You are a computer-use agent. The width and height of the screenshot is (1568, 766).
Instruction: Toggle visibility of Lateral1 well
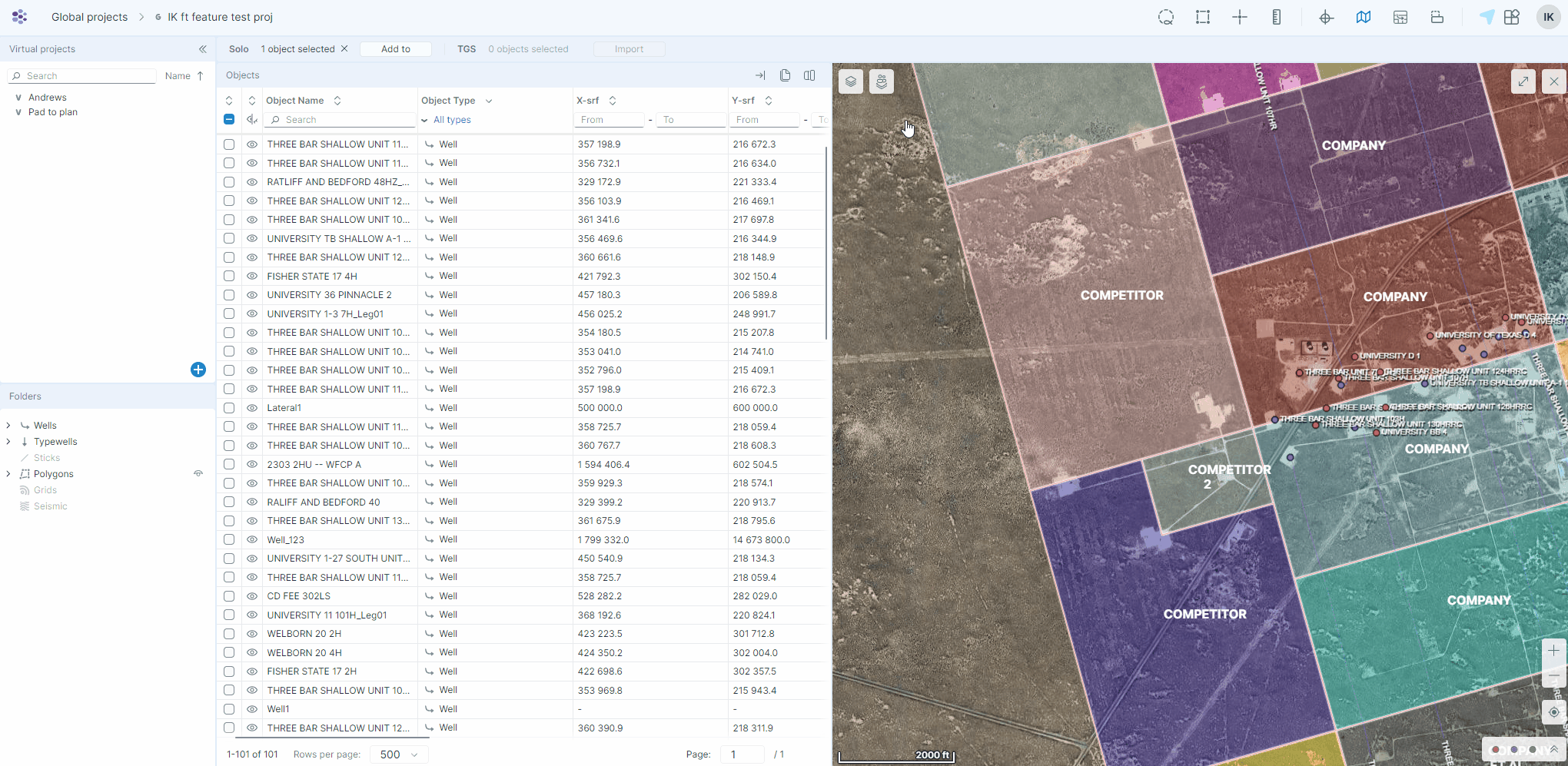click(252, 408)
